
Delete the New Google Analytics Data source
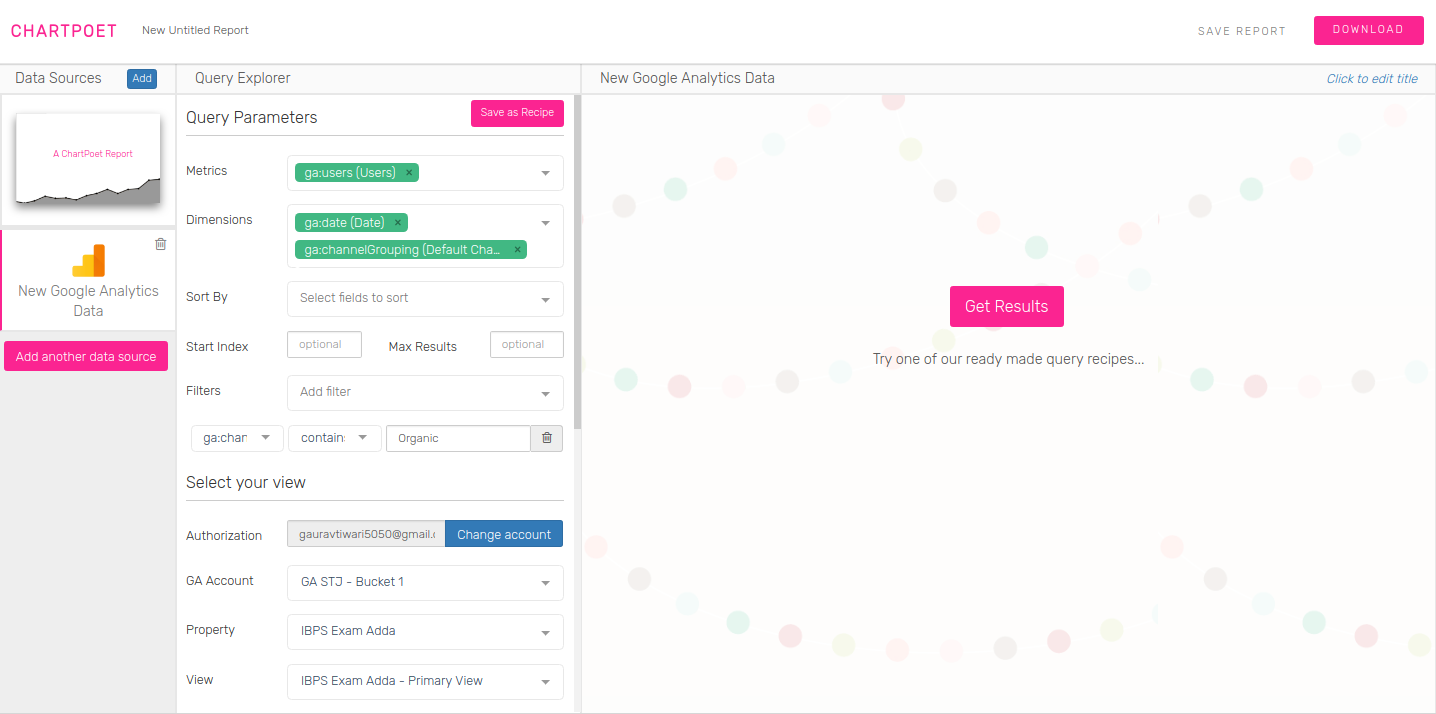tap(161, 244)
